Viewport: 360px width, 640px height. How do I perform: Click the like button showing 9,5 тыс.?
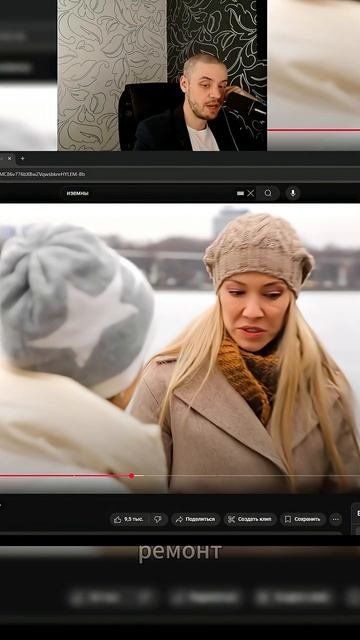click(129, 519)
